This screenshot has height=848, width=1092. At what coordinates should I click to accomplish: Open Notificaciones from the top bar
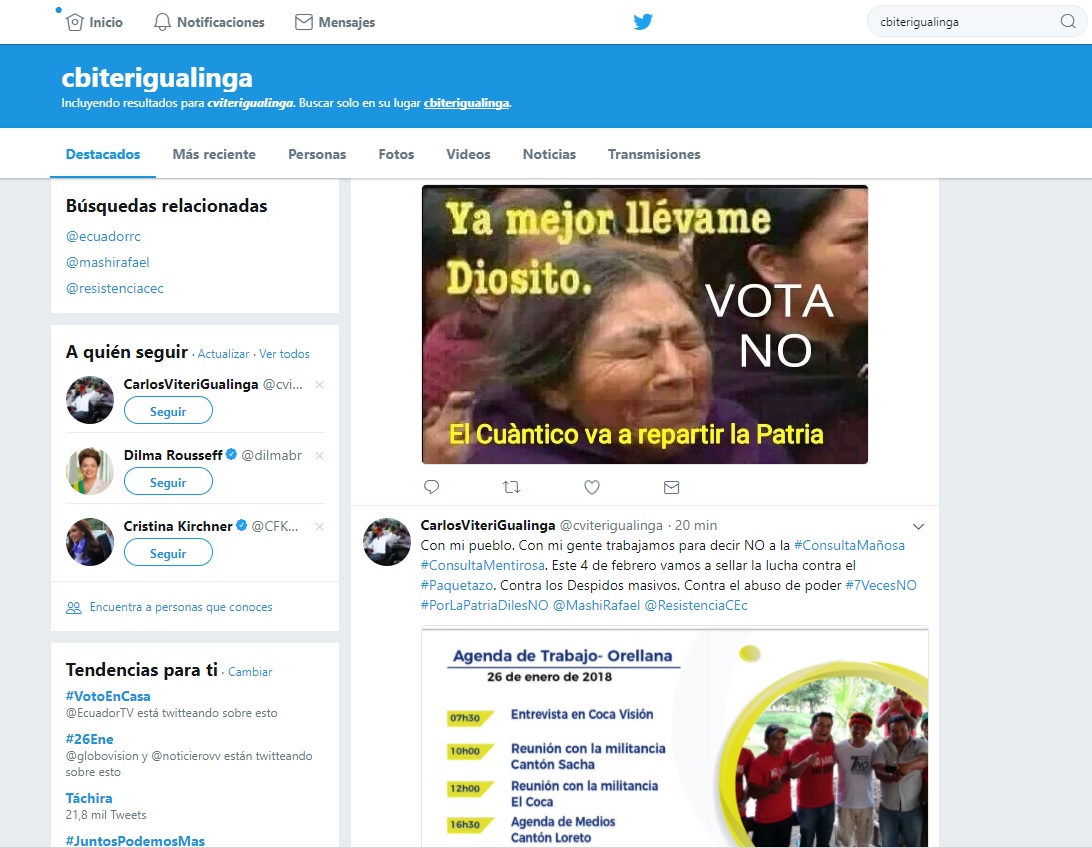coord(209,22)
